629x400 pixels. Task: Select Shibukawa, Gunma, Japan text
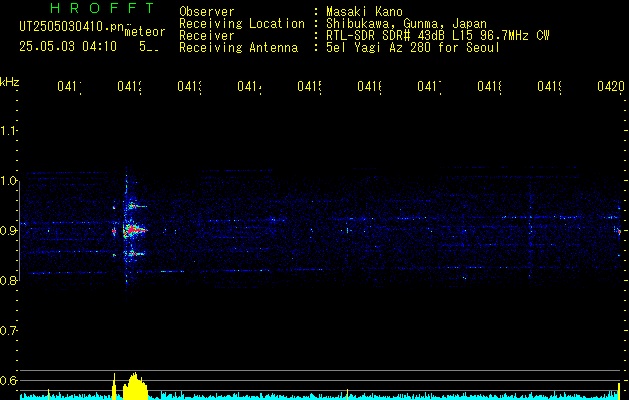point(406,24)
